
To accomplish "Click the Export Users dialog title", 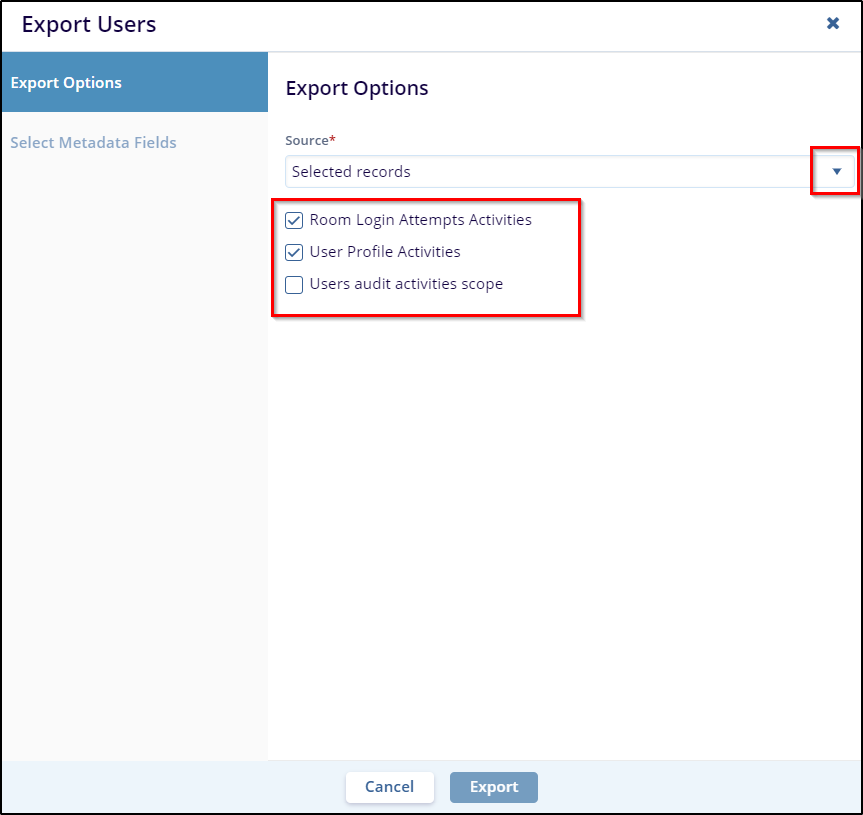I will click(89, 24).
